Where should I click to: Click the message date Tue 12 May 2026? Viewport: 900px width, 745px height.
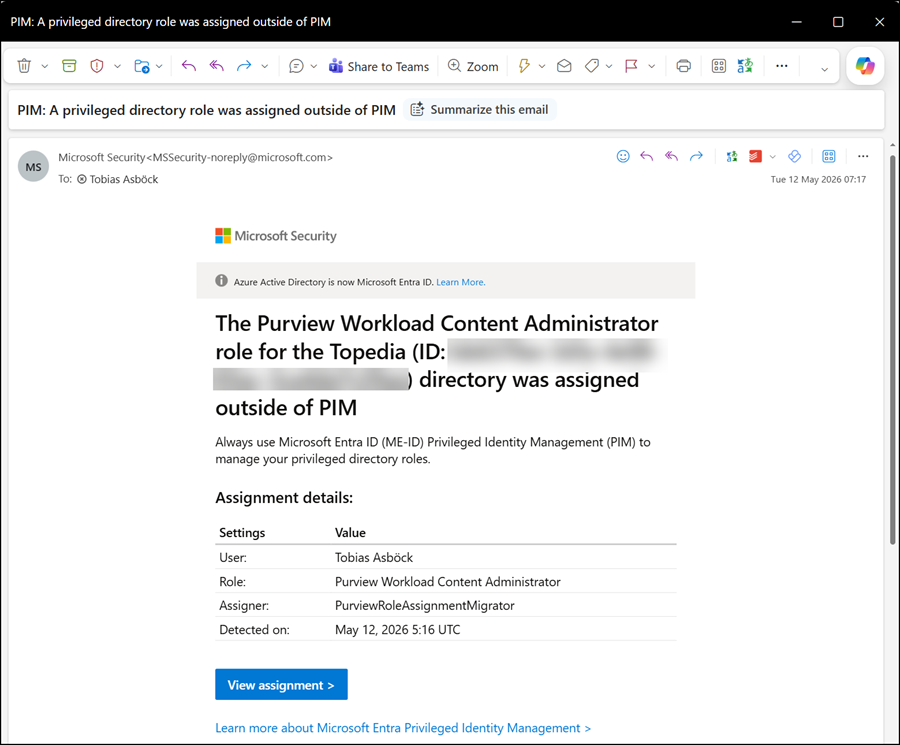[818, 180]
